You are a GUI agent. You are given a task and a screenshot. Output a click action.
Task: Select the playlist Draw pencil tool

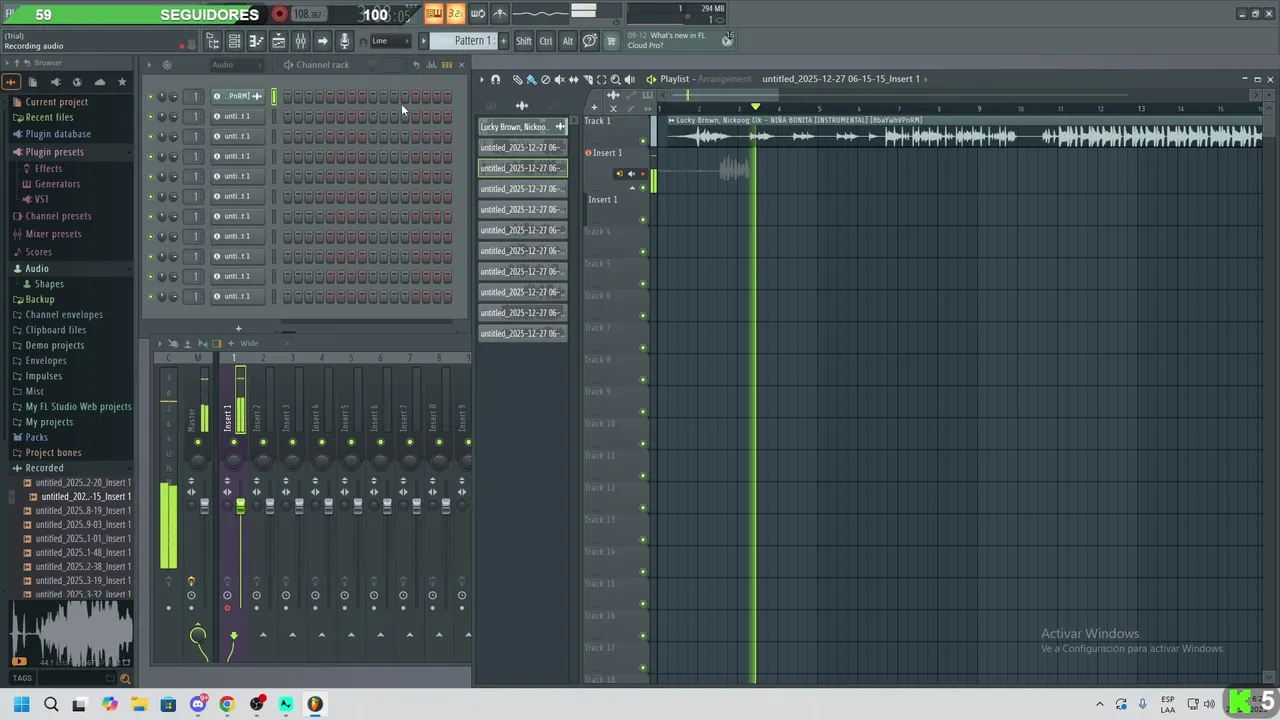tap(517, 79)
